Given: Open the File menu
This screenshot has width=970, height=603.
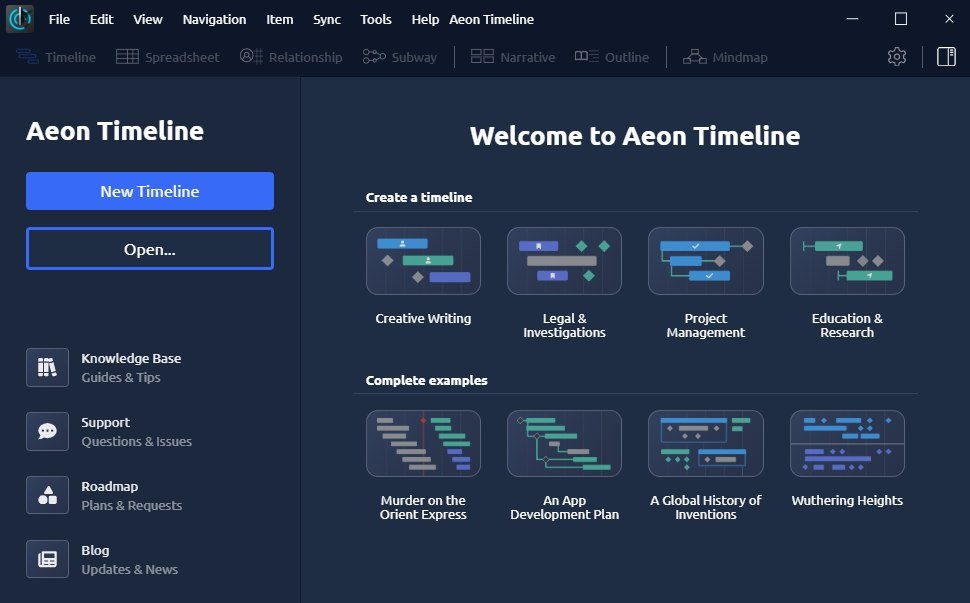Looking at the screenshot, I should pos(59,19).
